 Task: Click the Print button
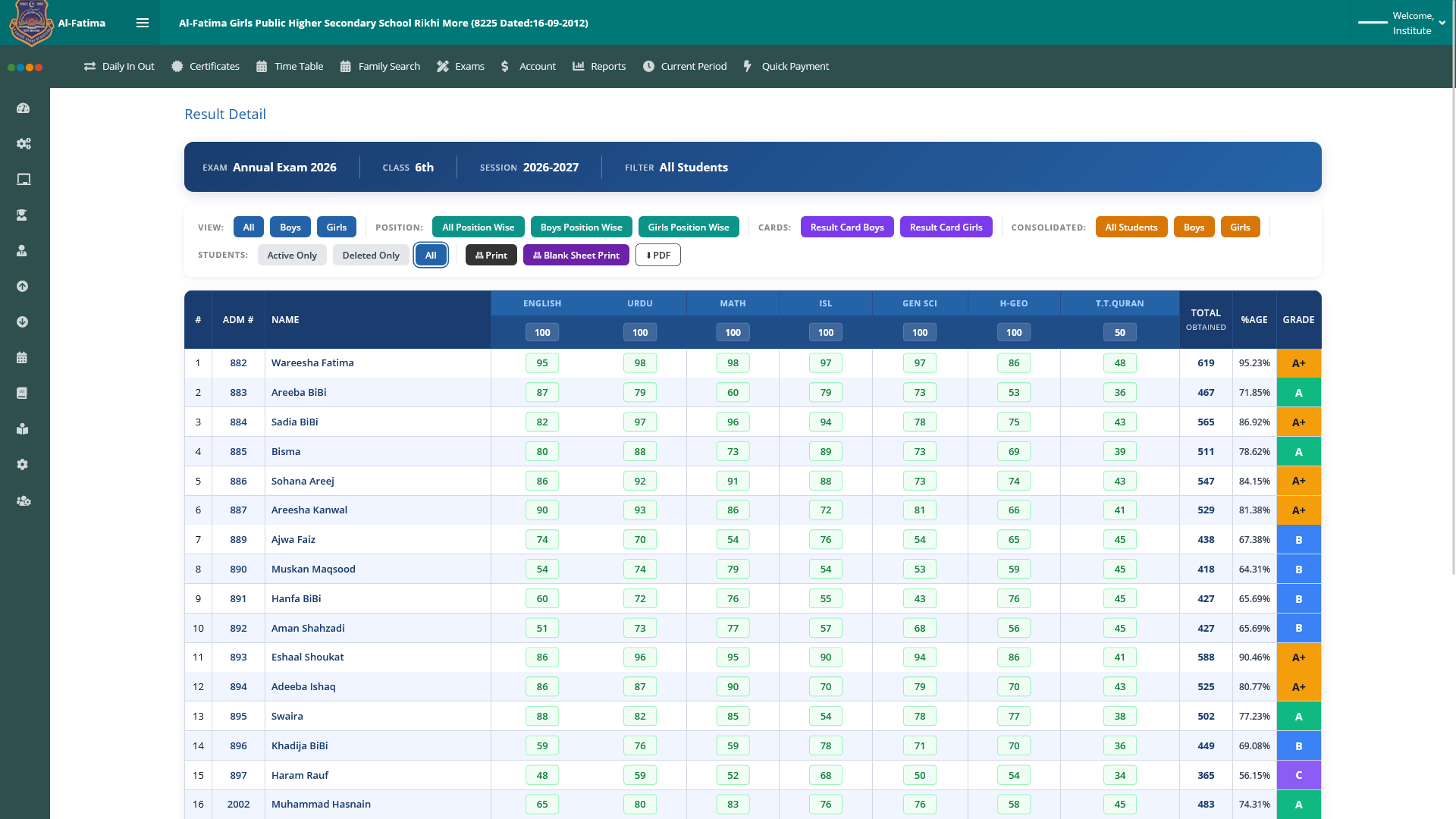click(x=491, y=256)
